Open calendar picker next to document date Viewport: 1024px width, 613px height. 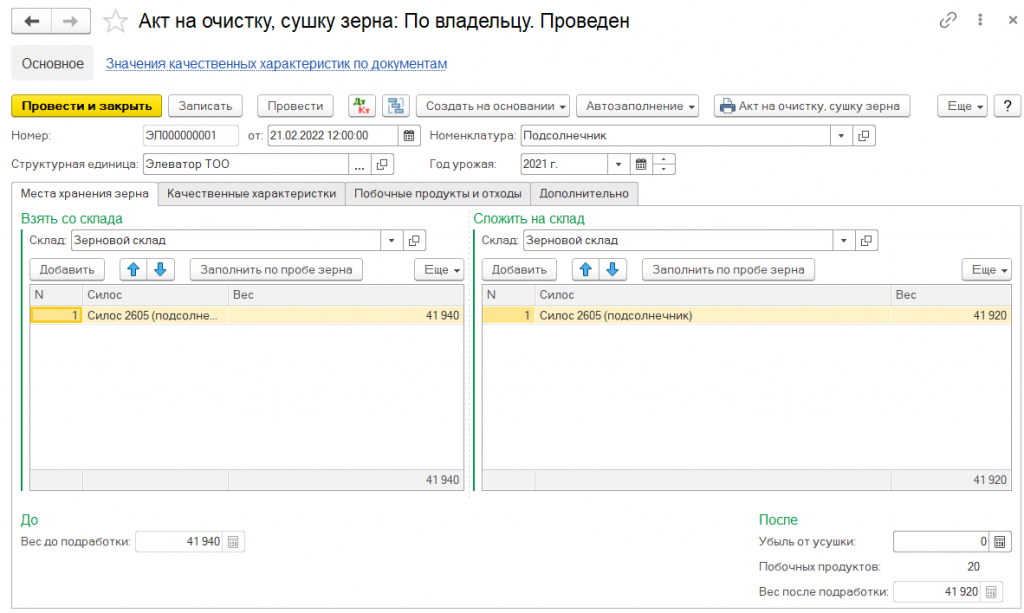click(x=408, y=135)
